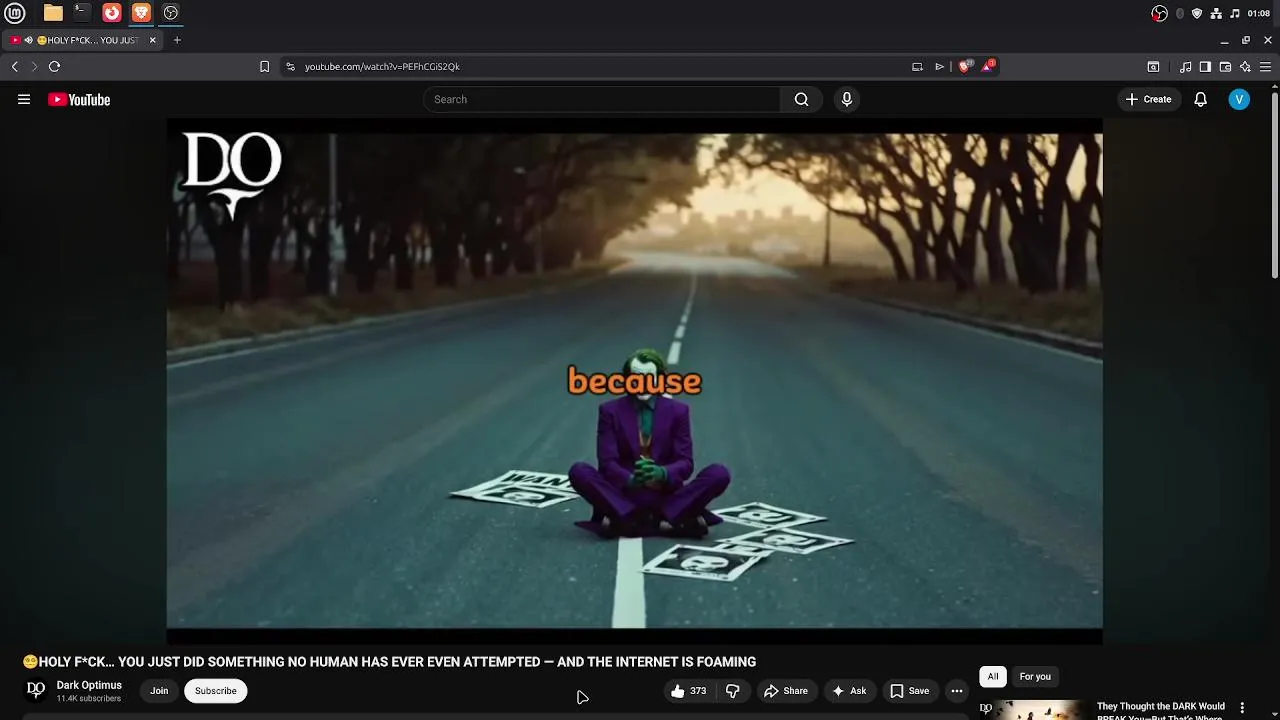Open the Brave Wallet icon
1280x720 pixels.
click(x=1225, y=67)
